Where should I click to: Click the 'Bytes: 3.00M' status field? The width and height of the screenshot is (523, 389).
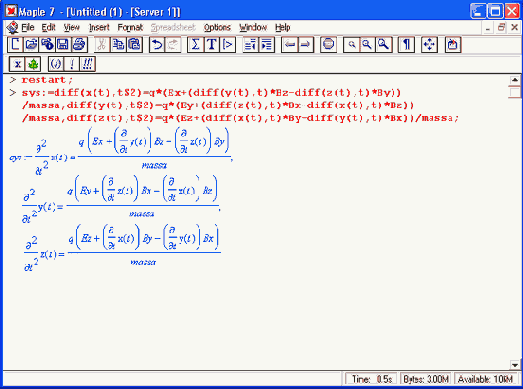425,379
